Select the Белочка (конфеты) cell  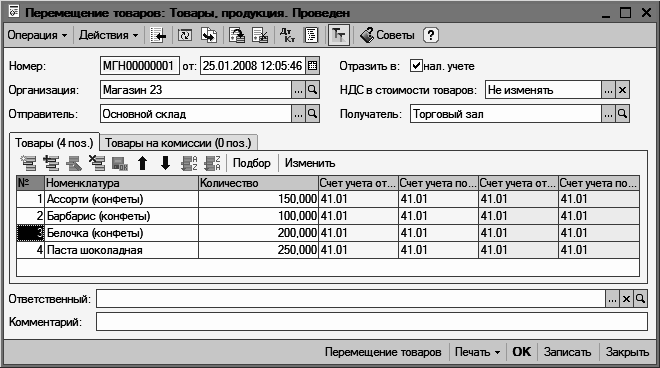click(x=121, y=233)
